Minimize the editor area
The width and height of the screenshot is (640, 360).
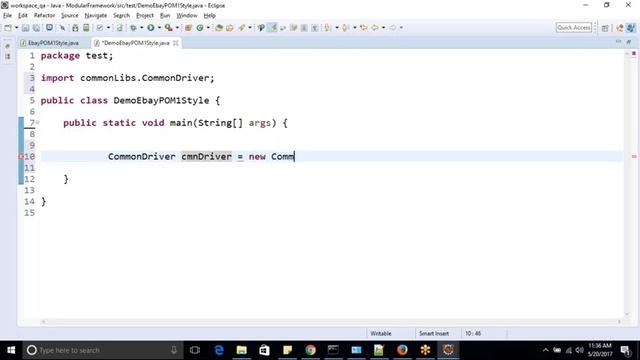coord(618,42)
